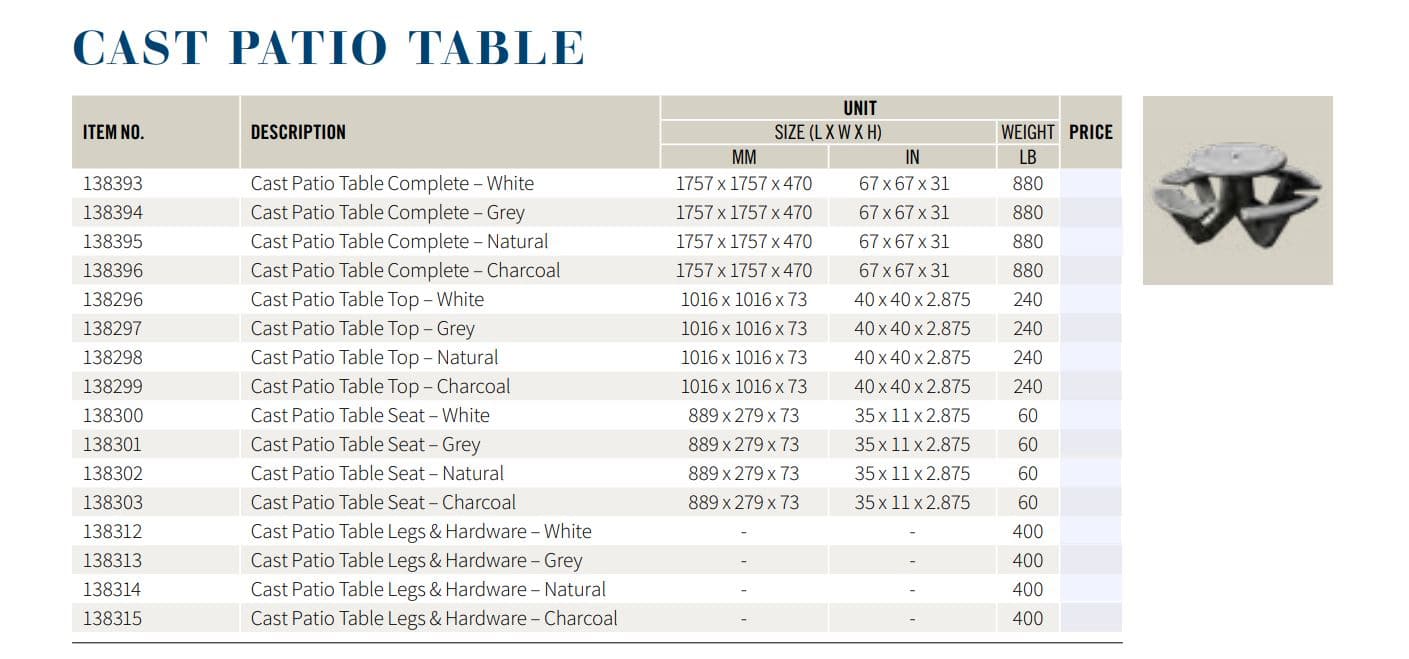Click price field for item 138395
Image resolution: width=1409 pixels, height=659 pixels.
[1090, 242]
